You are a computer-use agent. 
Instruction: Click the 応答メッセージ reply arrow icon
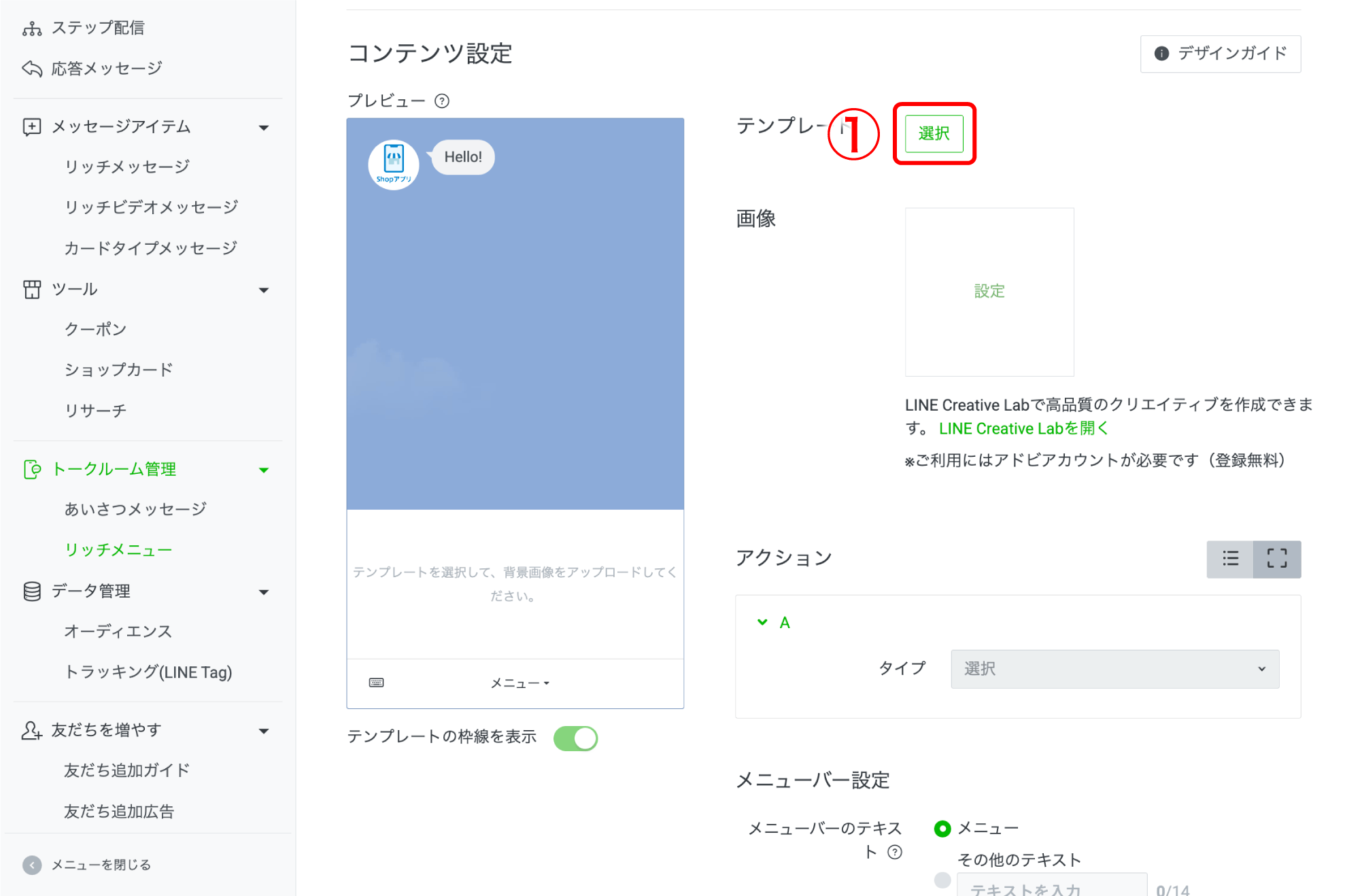coord(31,67)
